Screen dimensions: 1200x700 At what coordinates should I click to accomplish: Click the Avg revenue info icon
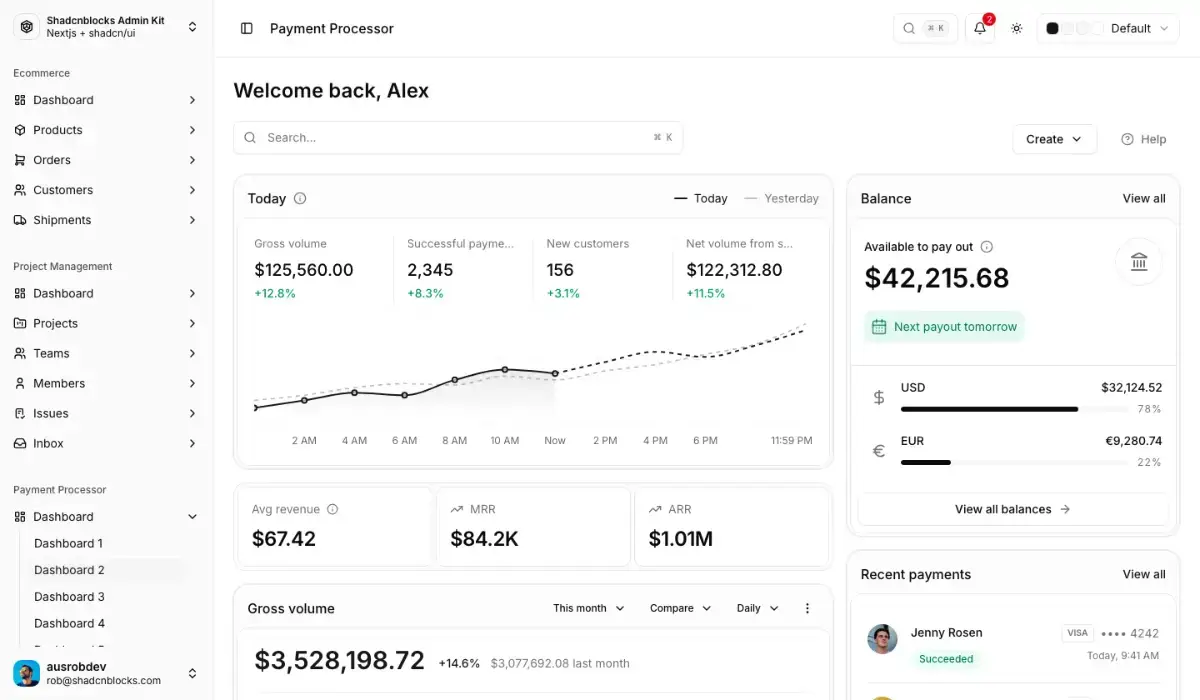[332, 509]
